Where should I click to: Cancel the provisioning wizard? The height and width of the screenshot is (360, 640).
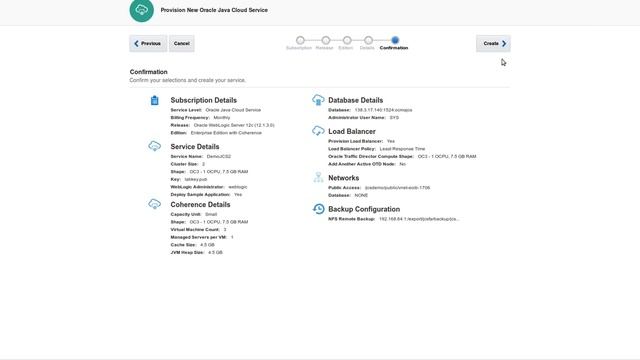tap(182, 43)
